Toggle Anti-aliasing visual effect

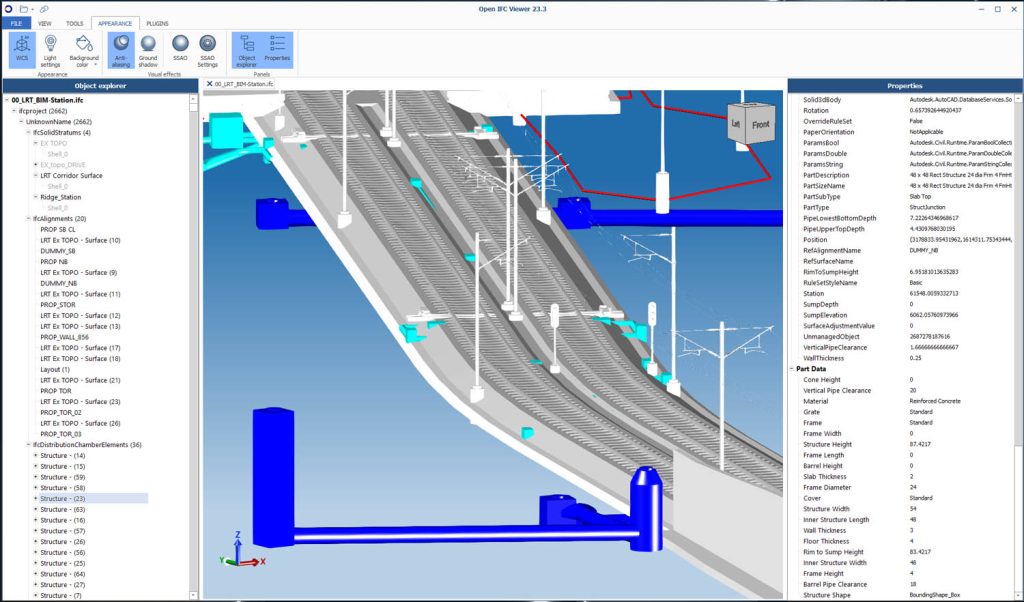pos(121,50)
